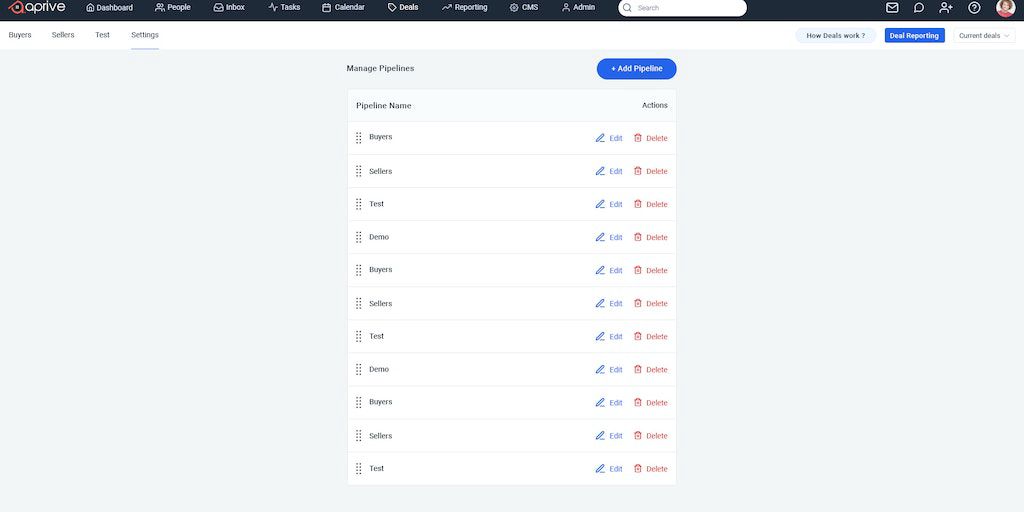Click the pencil icon for the topmost Buyers pipeline
This screenshot has height=512, width=1024.
(600, 138)
